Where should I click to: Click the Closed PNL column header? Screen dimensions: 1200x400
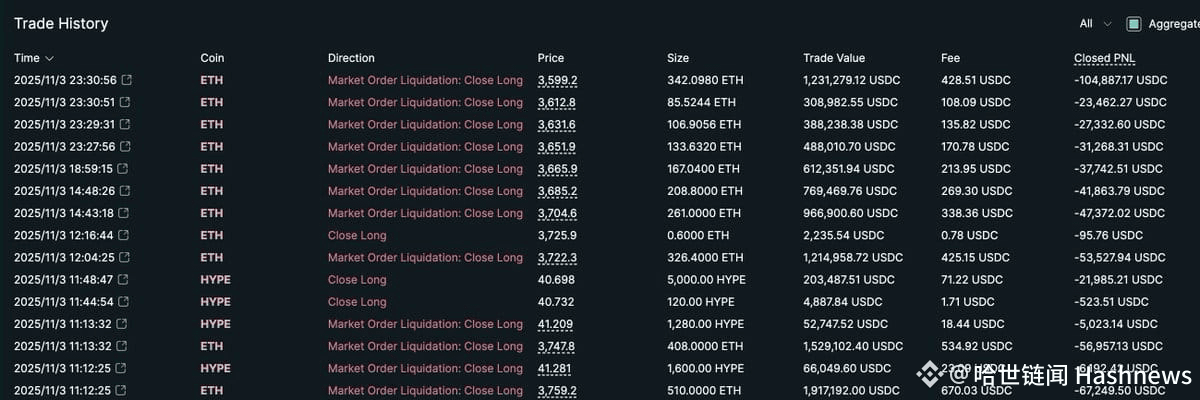(x=1104, y=58)
